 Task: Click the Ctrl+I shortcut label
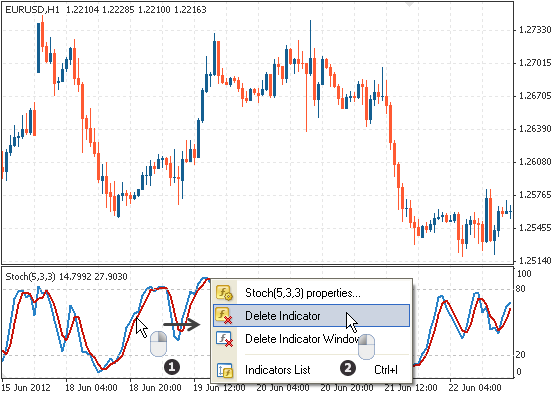(x=386, y=370)
